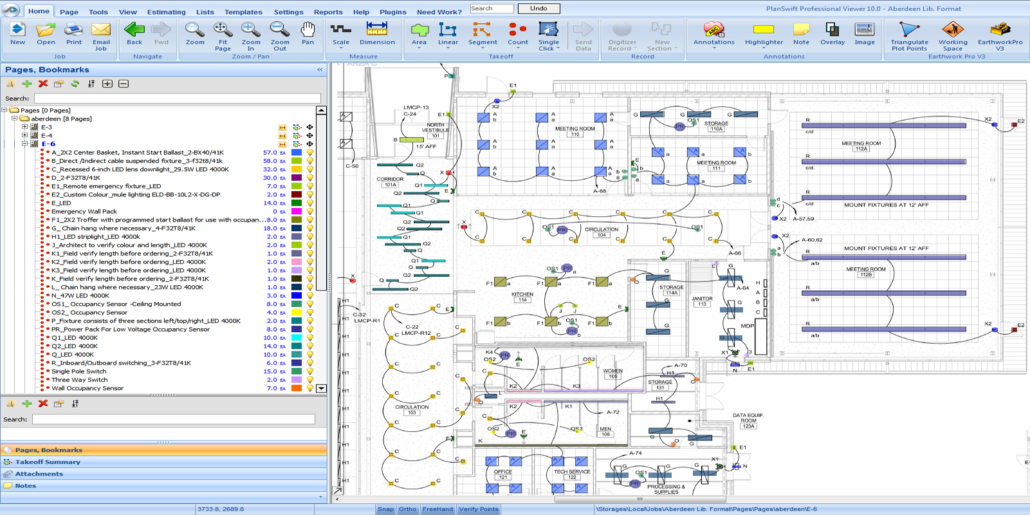Click the blue color swatch for A_2X2 Center Basket

[x=296, y=152]
